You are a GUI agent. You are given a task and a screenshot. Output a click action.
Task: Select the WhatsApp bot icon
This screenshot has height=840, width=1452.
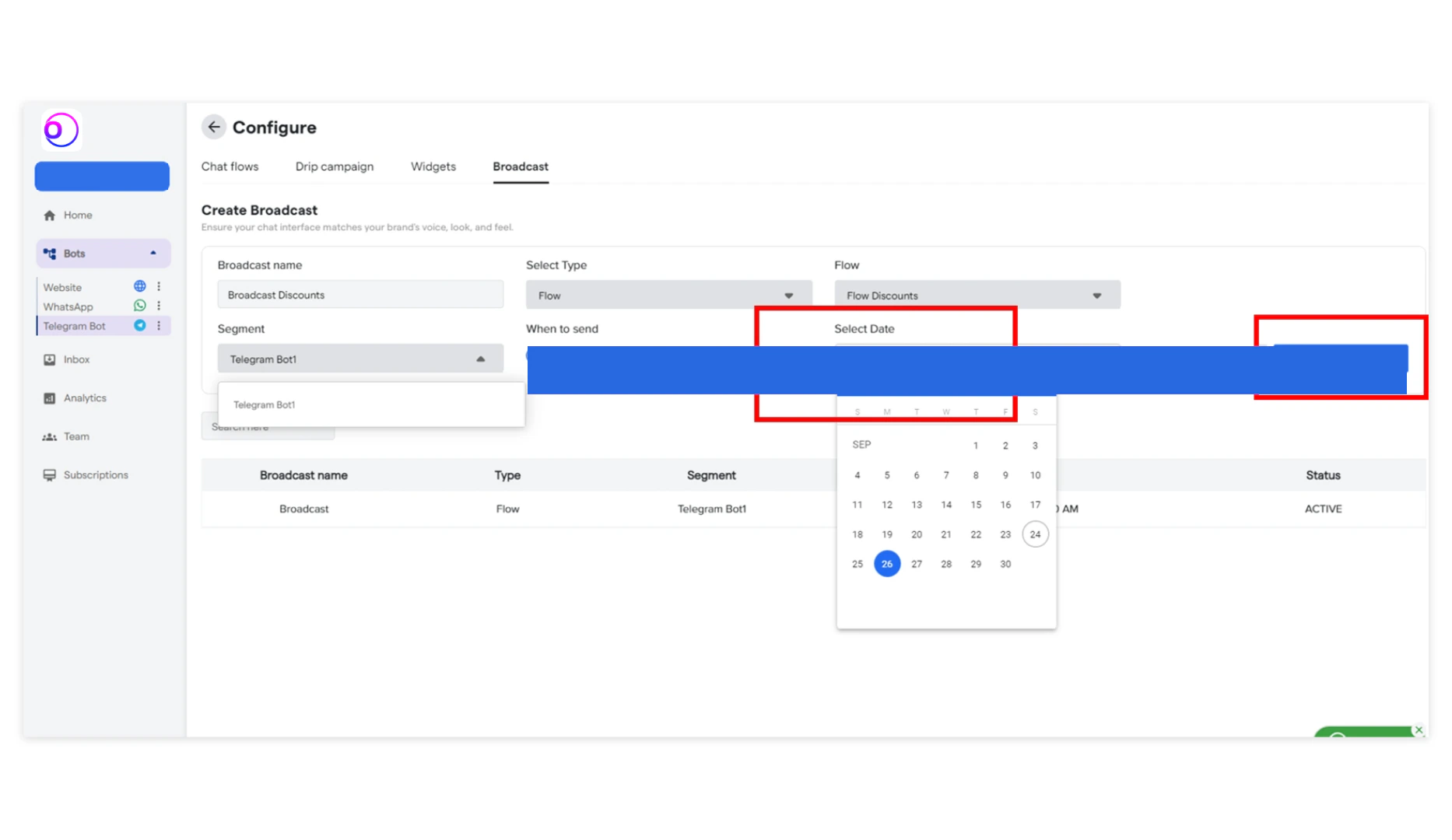pos(140,306)
